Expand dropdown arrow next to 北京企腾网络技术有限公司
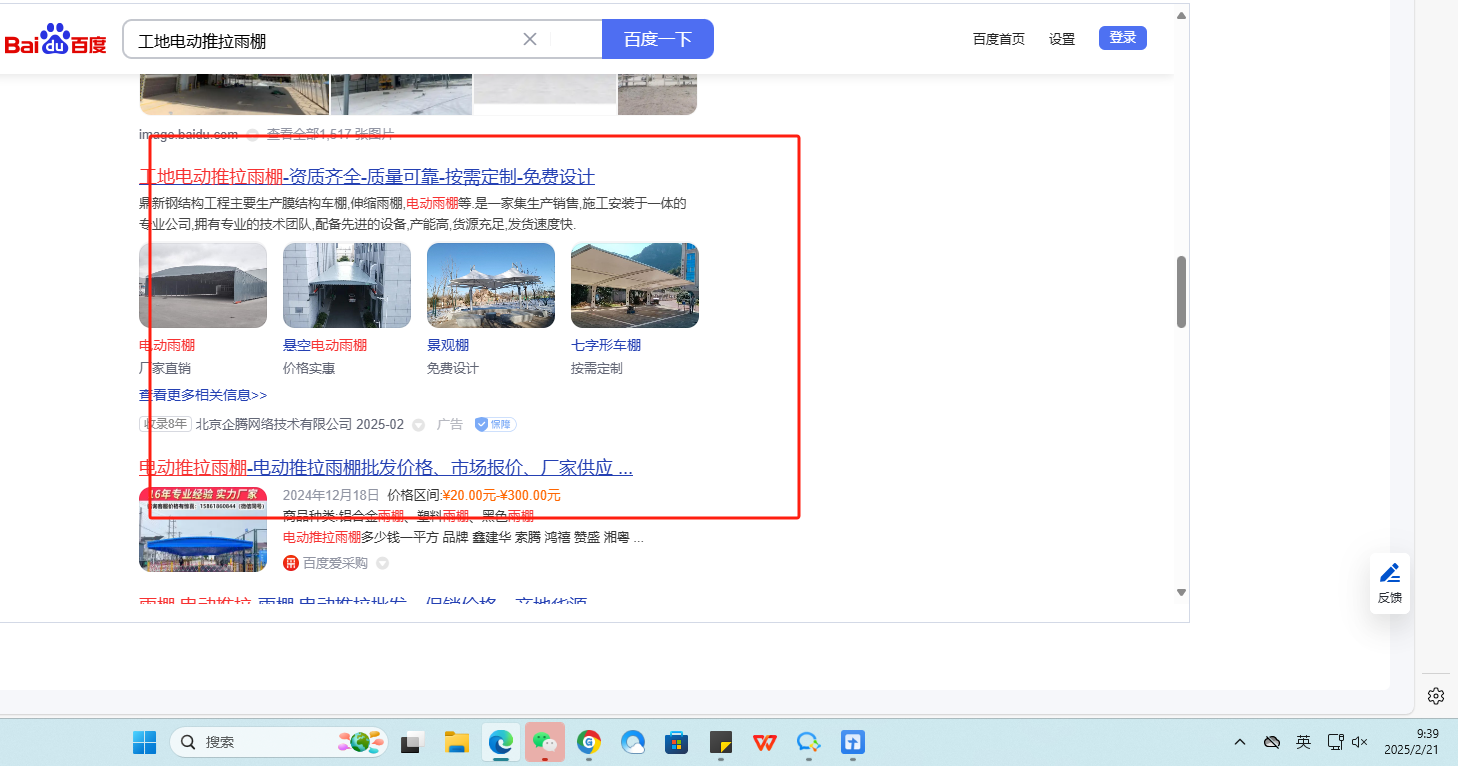This screenshot has width=1458, height=766. pyautogui.click(x=419, y=425)
